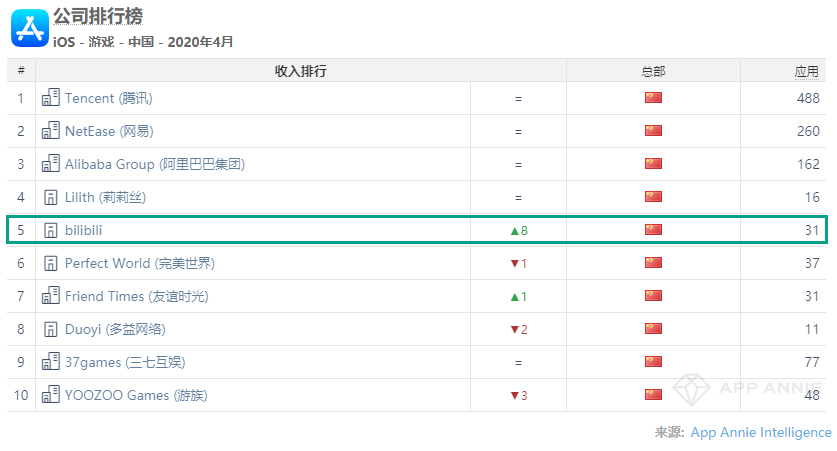Open the NetEase (网易) company link
The image size is (837, 451).
coord(110,131)
